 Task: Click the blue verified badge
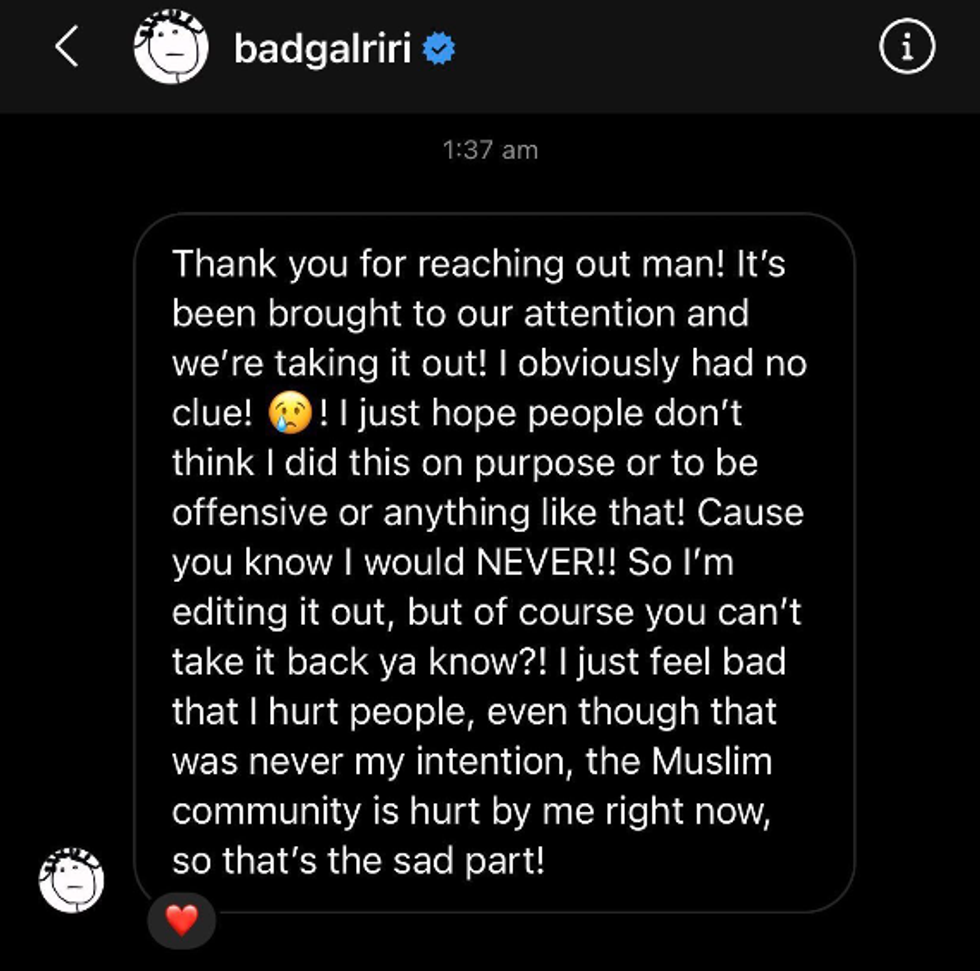(439, 49)
